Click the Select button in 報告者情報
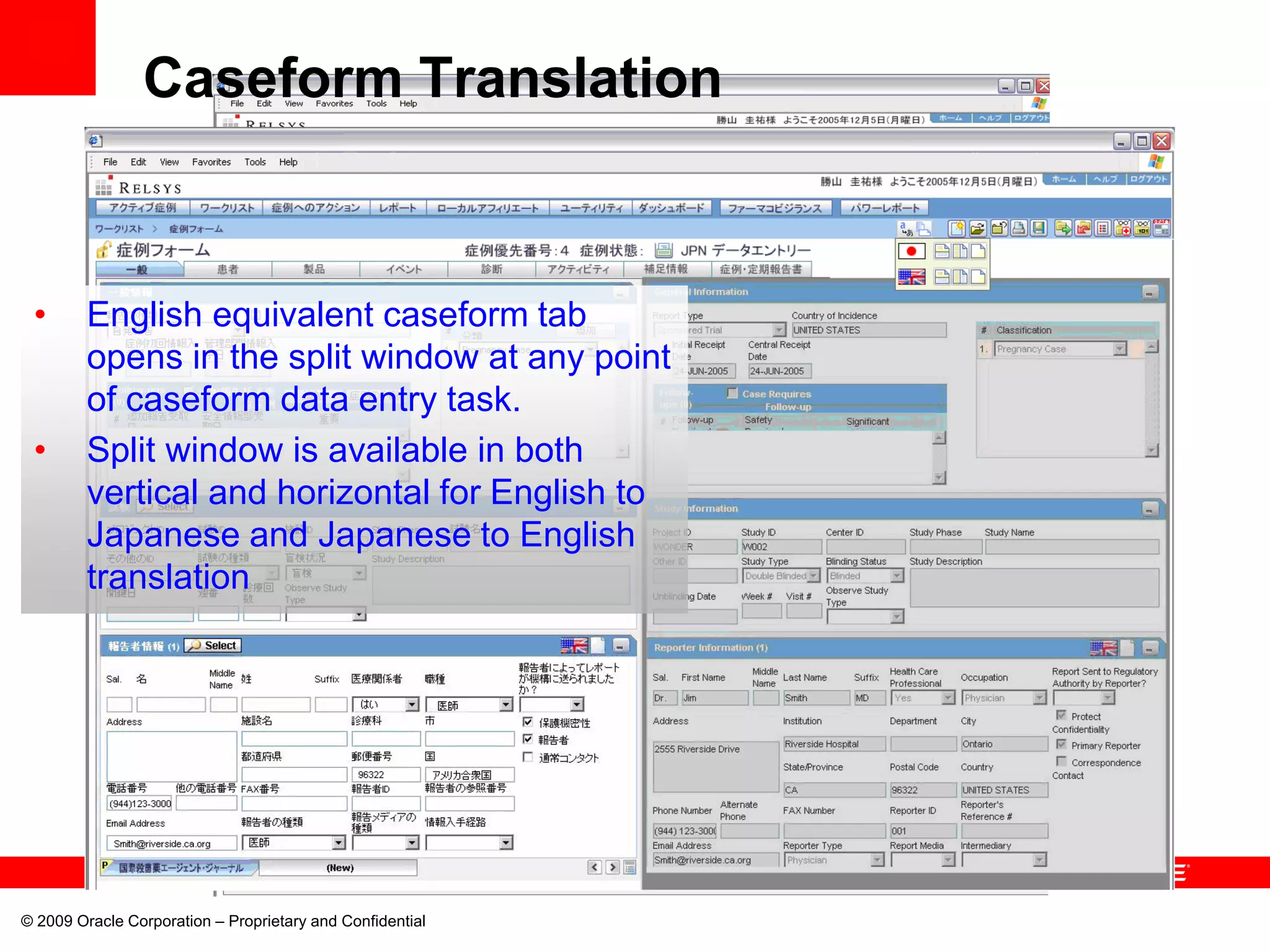The width and height of the screenshot is (1270, 952). pos(213,646)
